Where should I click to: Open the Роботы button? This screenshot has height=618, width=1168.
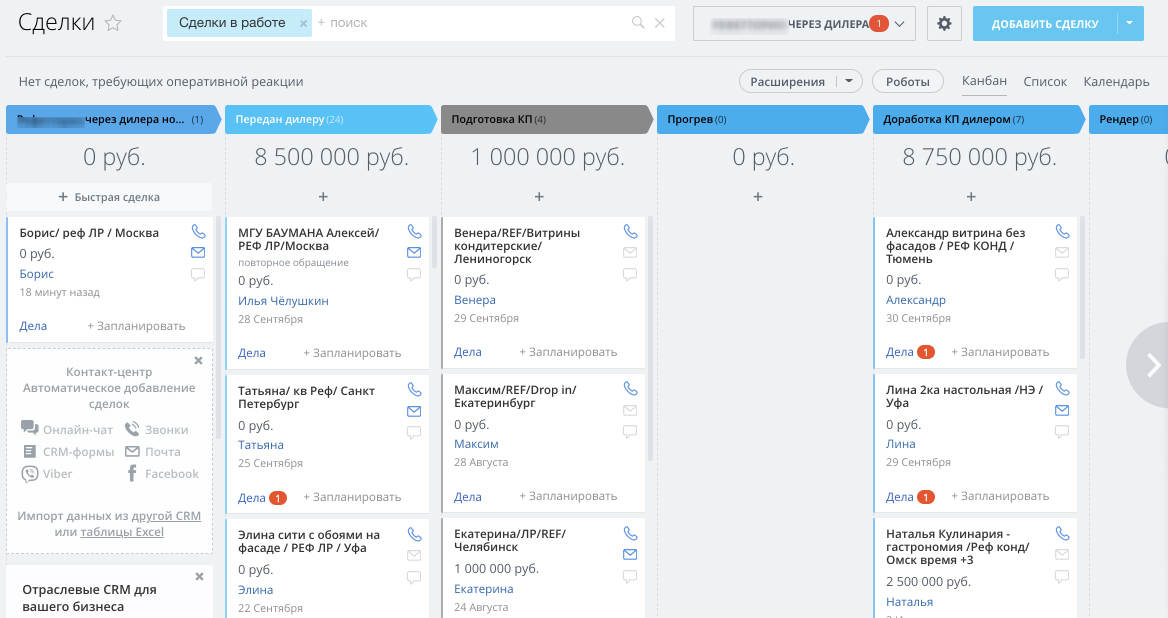(908, 82)
